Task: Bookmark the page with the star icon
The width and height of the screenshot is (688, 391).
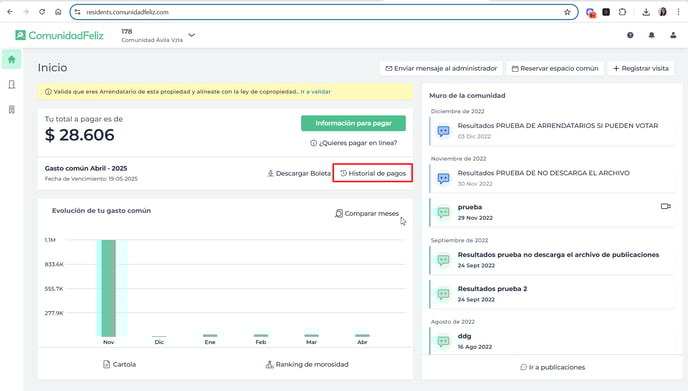Action: click(x=567, y=12)
